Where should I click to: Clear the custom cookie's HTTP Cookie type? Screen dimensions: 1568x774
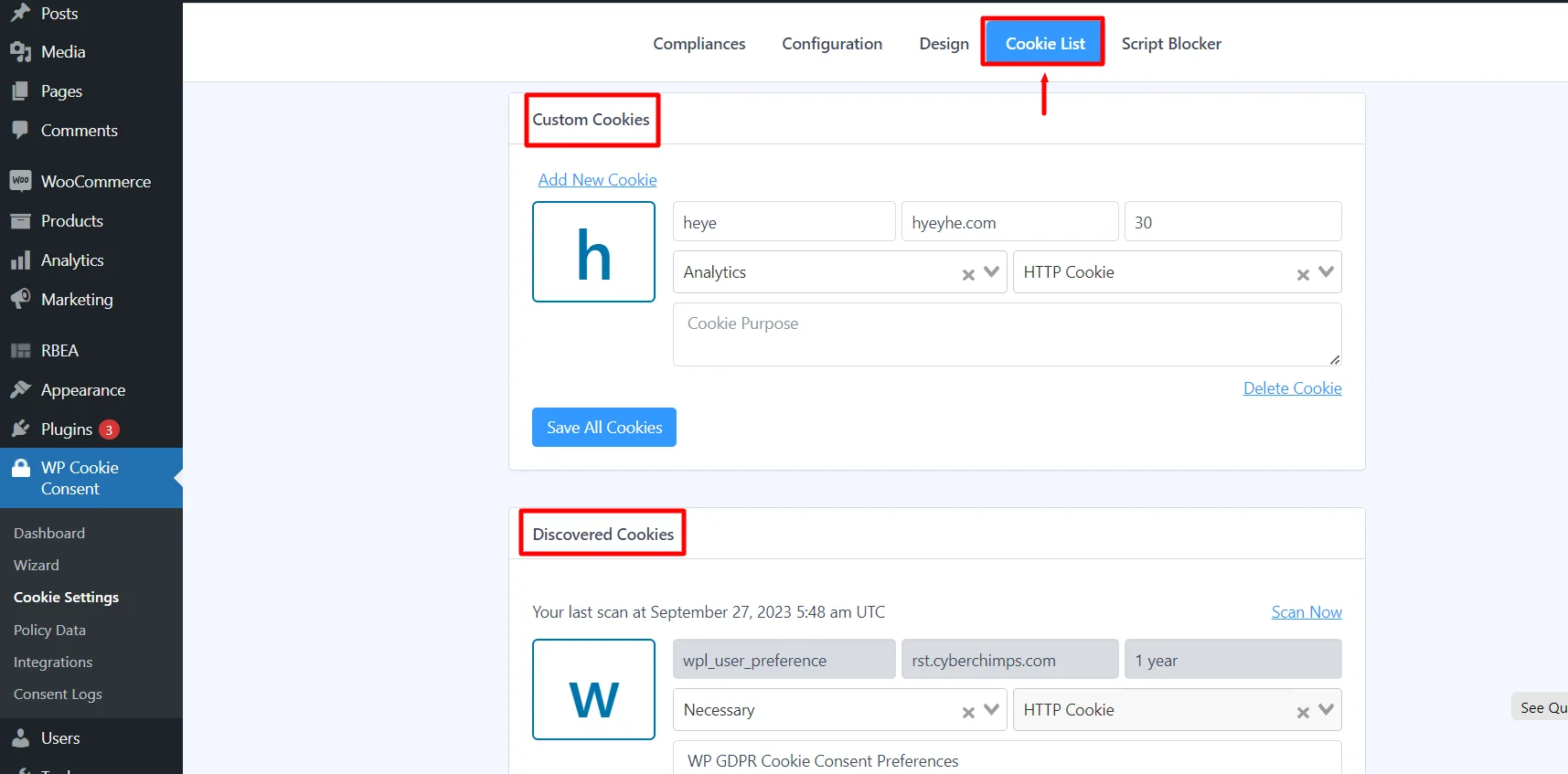pyautogui.click(x=1303, y=274)
